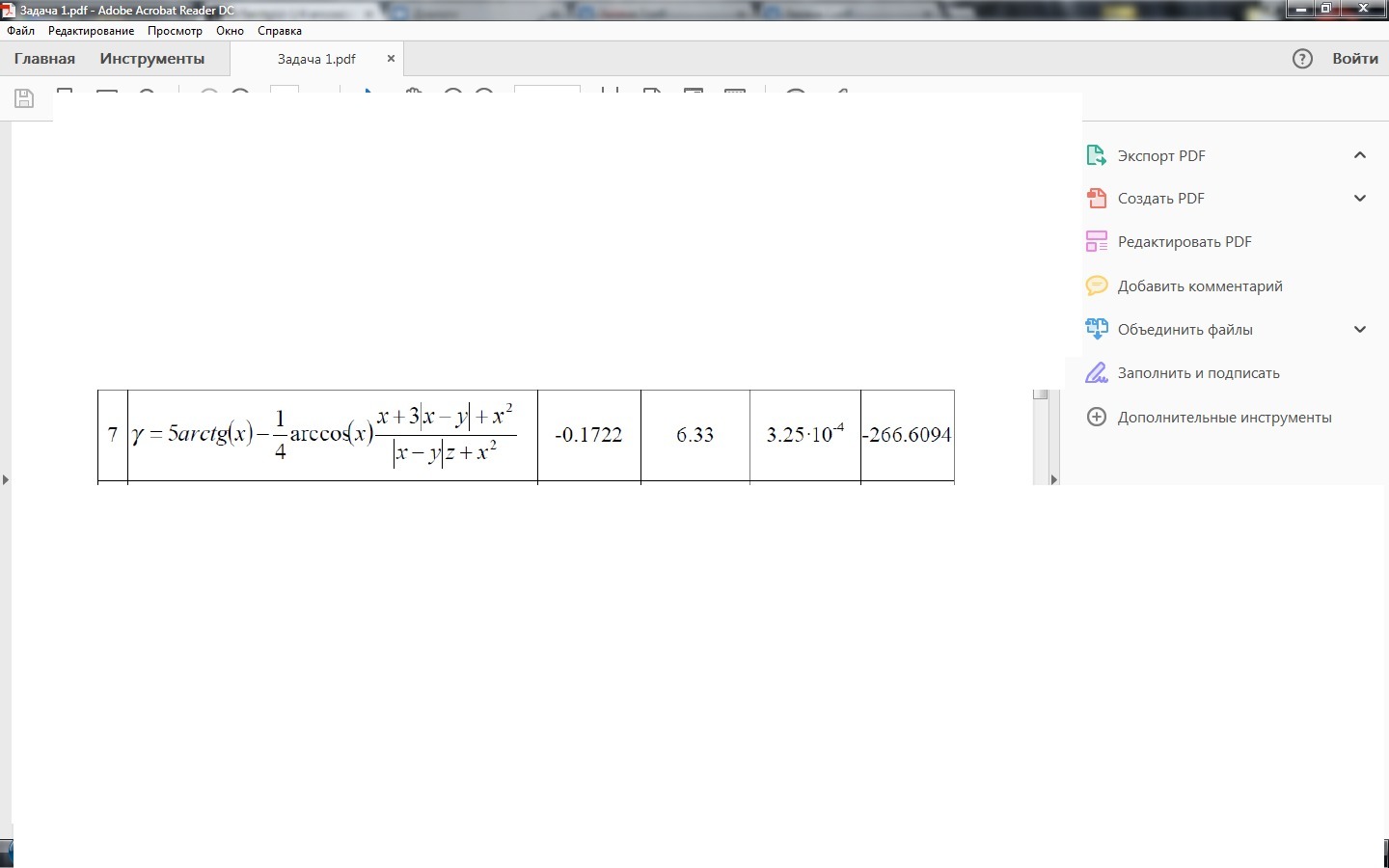
Task: Click table cell 3.25·10⁻⁴
Action: coord(805,435)
